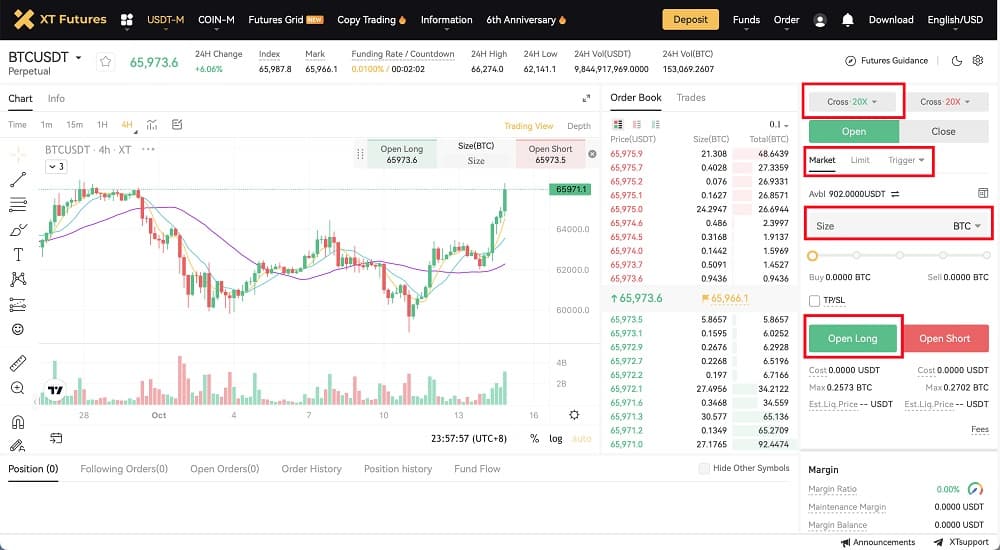Expand BTCUSDT pair selector dropdown
This screenshot has height=550, width=1000.
point(78,57)
